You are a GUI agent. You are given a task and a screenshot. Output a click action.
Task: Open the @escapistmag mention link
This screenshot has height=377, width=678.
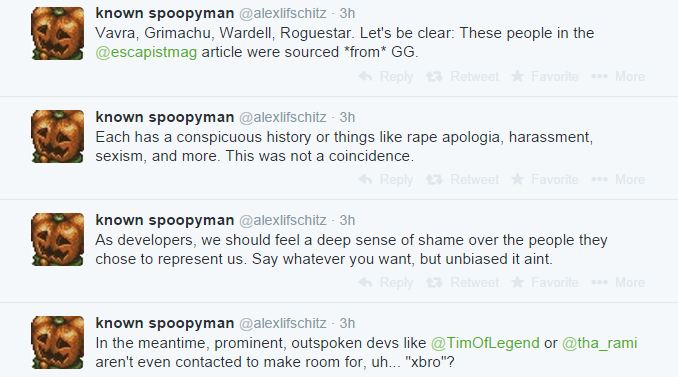click(146, 52)
